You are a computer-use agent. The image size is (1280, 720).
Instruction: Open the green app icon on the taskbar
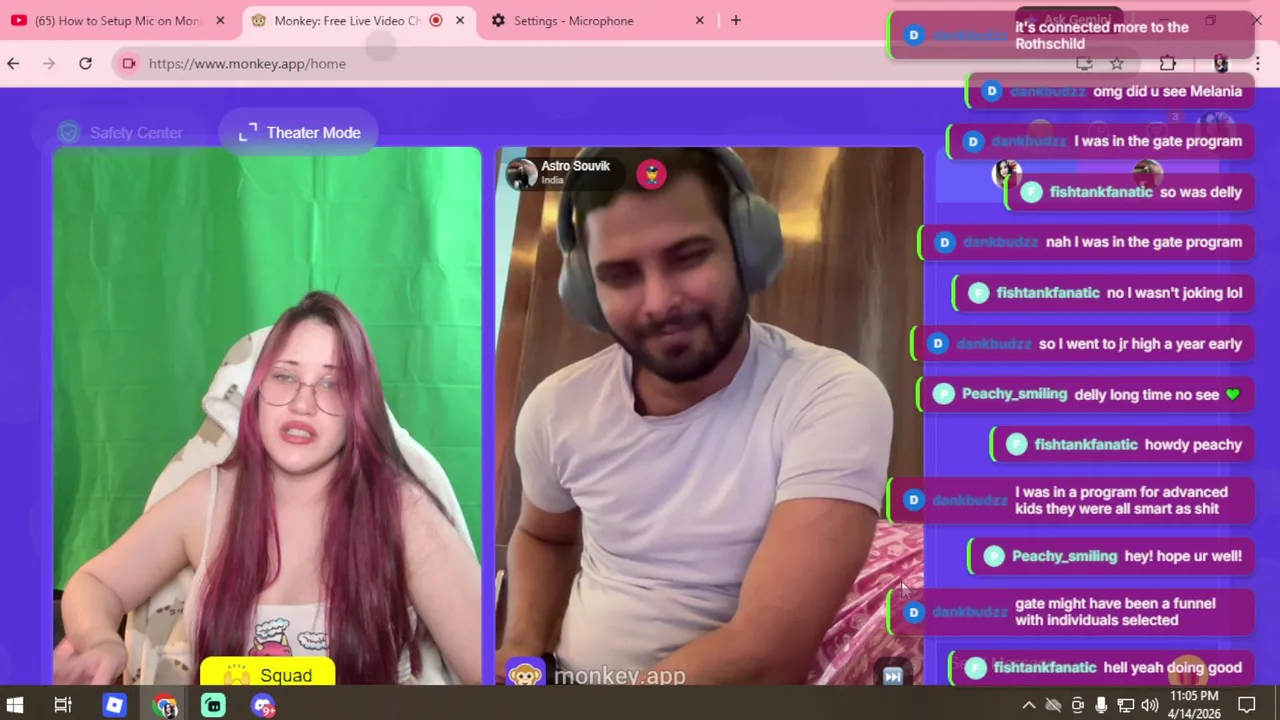click(213, 705)
